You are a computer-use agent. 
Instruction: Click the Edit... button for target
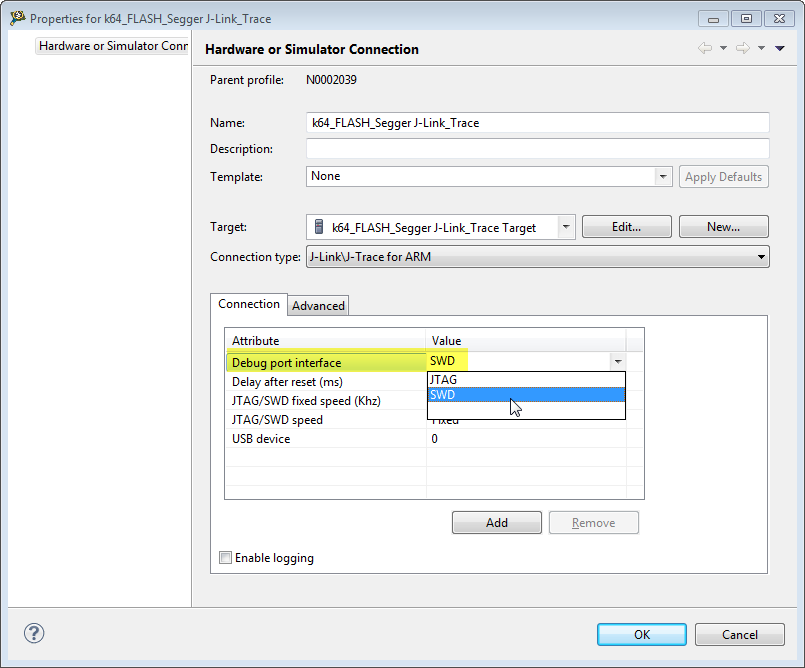tap(626, 227)
